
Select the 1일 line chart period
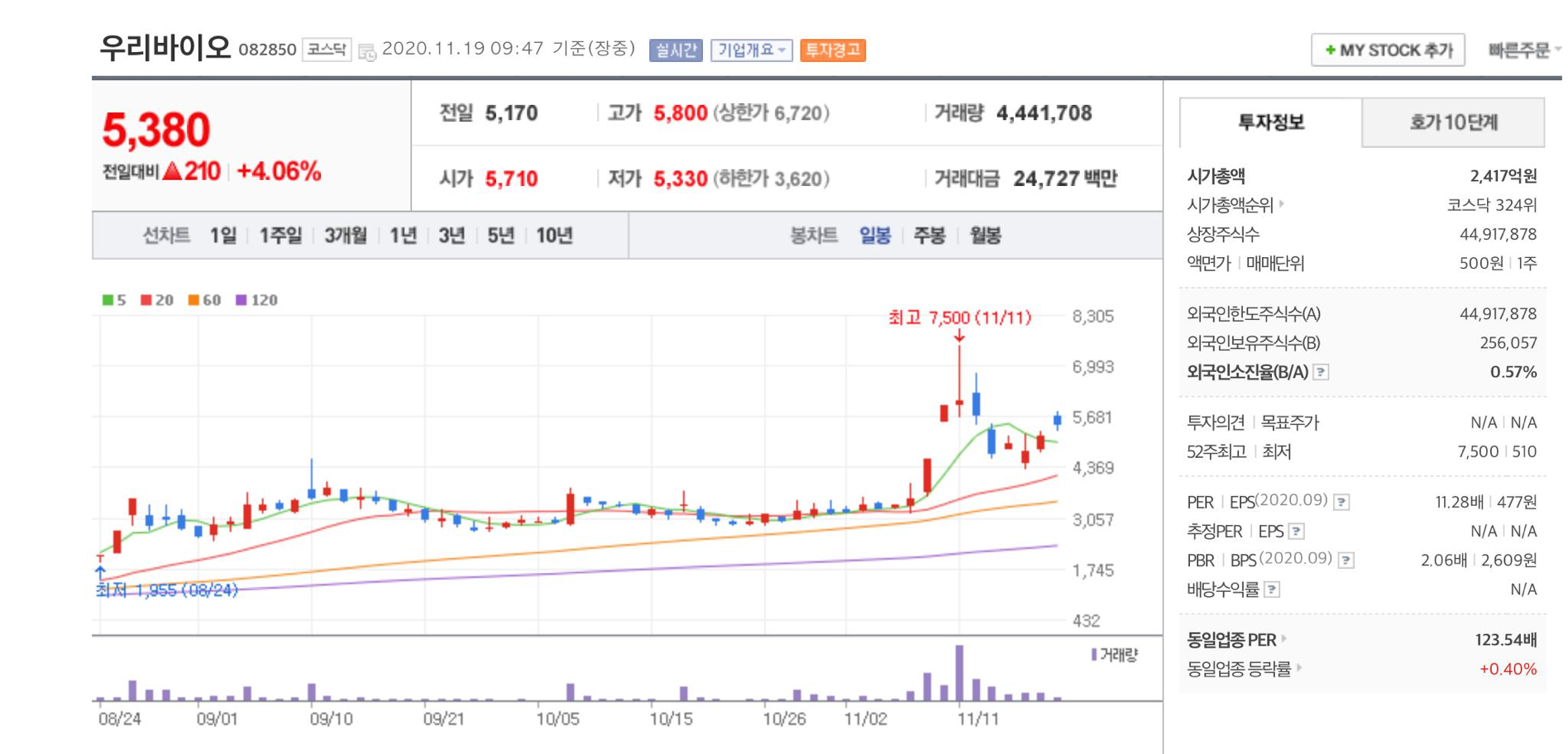tap(223, 236)
